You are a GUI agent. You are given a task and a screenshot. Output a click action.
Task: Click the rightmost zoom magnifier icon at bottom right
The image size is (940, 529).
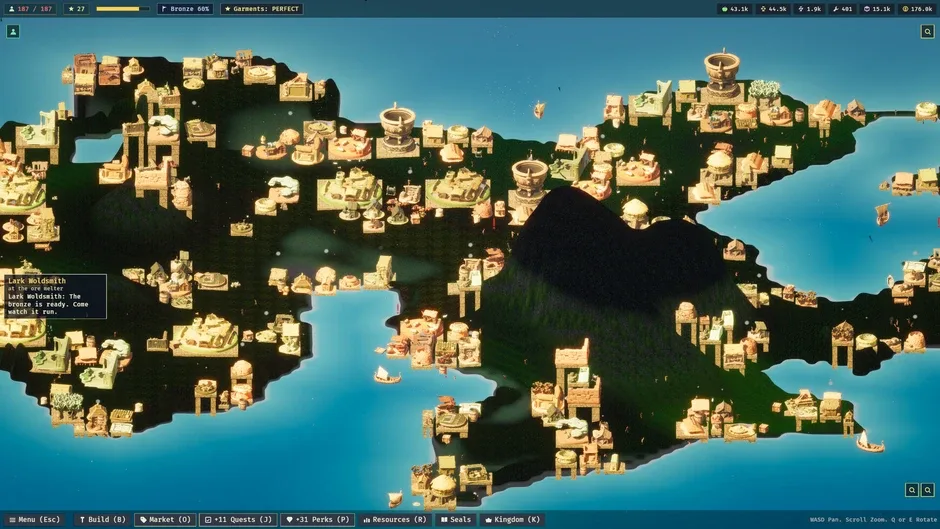click(927, 490)
